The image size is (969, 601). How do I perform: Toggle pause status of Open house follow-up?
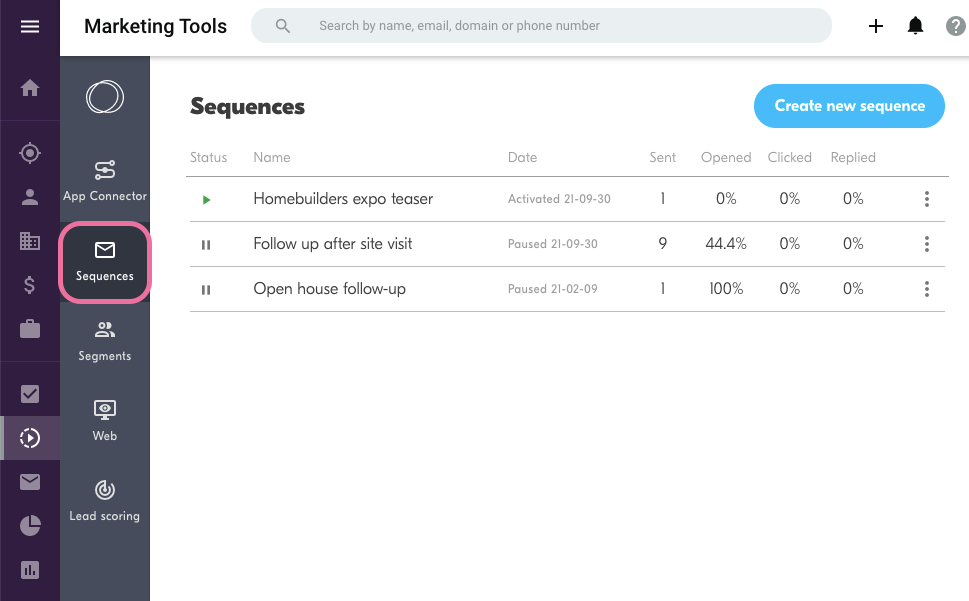coord(206,290)
